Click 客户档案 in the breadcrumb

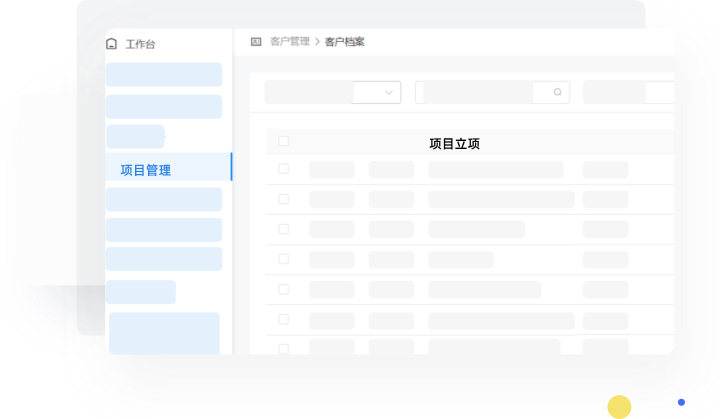(x=344, y=42)
